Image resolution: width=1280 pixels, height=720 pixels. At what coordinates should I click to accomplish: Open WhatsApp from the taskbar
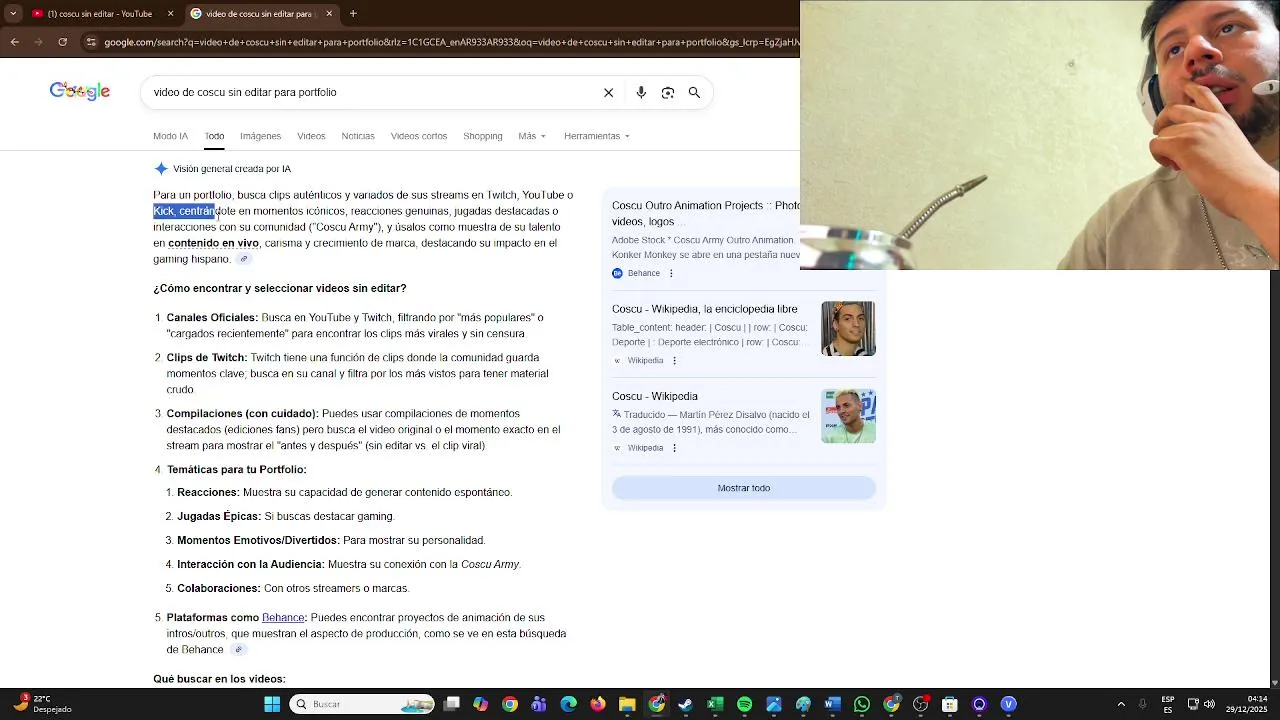click(862, 704)
